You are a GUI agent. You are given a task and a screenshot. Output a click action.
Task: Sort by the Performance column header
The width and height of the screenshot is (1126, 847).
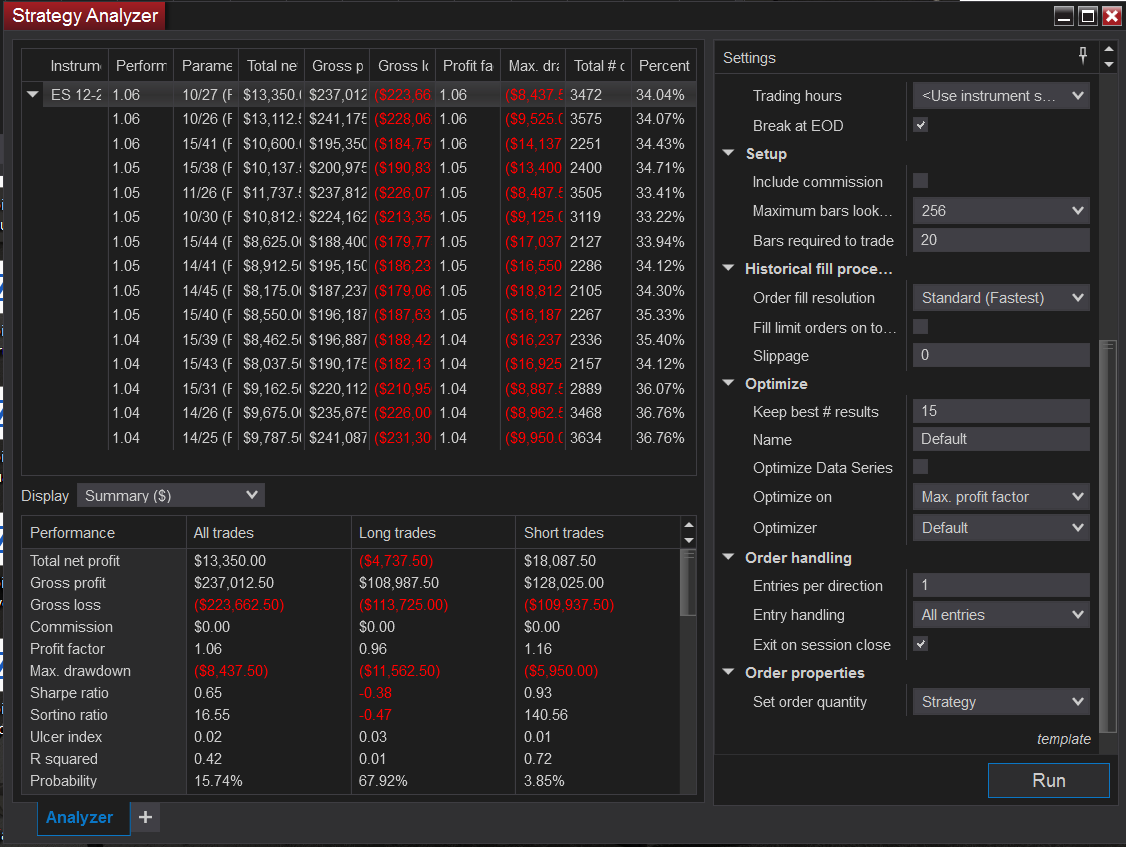point(141,65)
